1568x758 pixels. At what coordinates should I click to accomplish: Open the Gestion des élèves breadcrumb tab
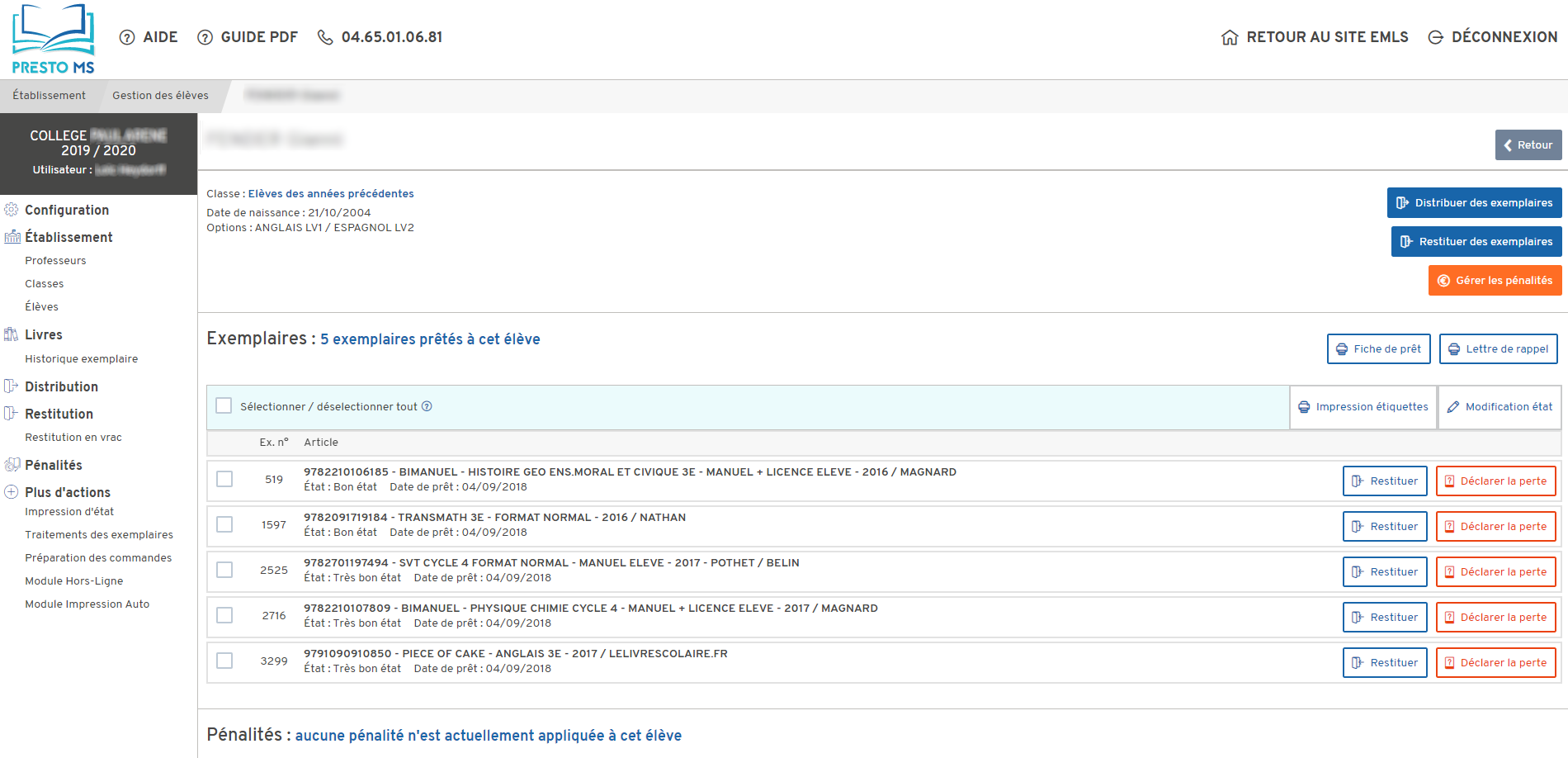coord(160,96)
